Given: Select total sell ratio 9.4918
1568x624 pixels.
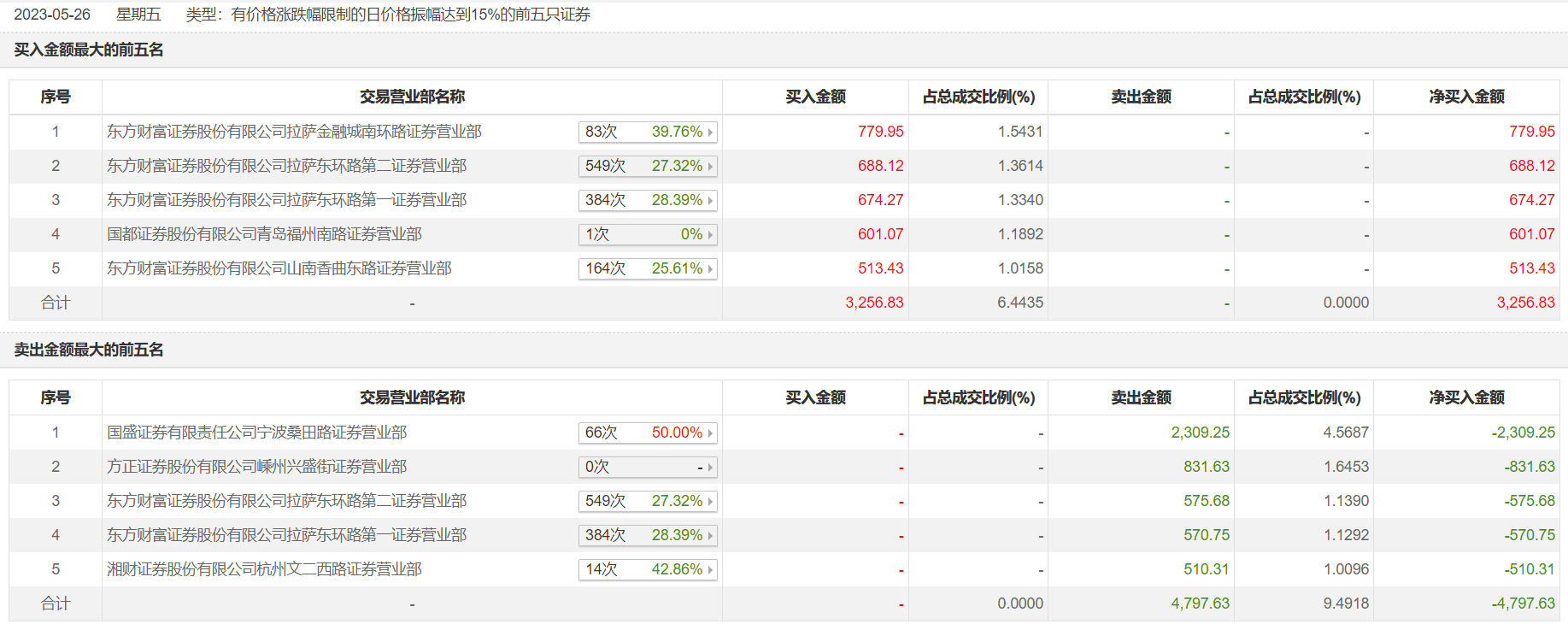Looking at the screenshot, I should tap(1346, 603).
